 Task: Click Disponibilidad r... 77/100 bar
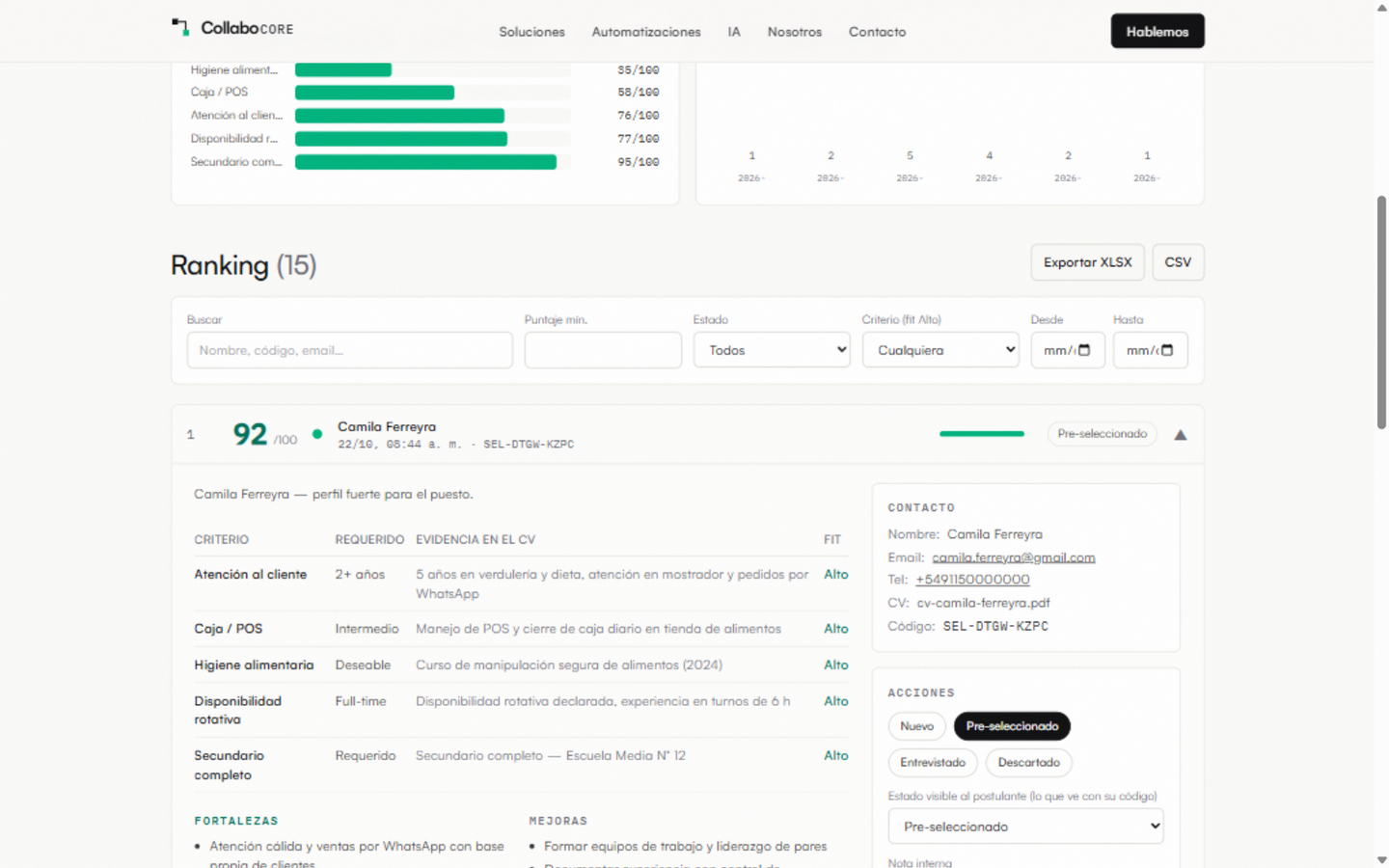pos(401,139)
